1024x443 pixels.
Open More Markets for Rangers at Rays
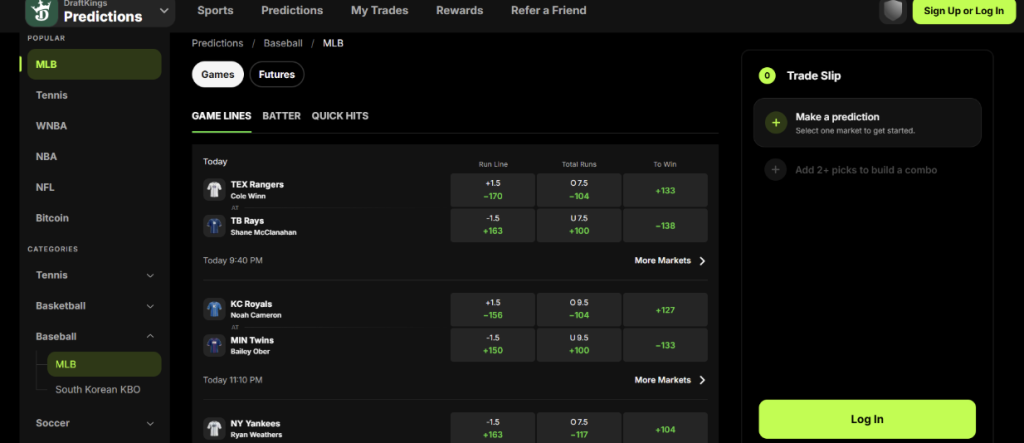pyautogui.click(x=670, y=261)
